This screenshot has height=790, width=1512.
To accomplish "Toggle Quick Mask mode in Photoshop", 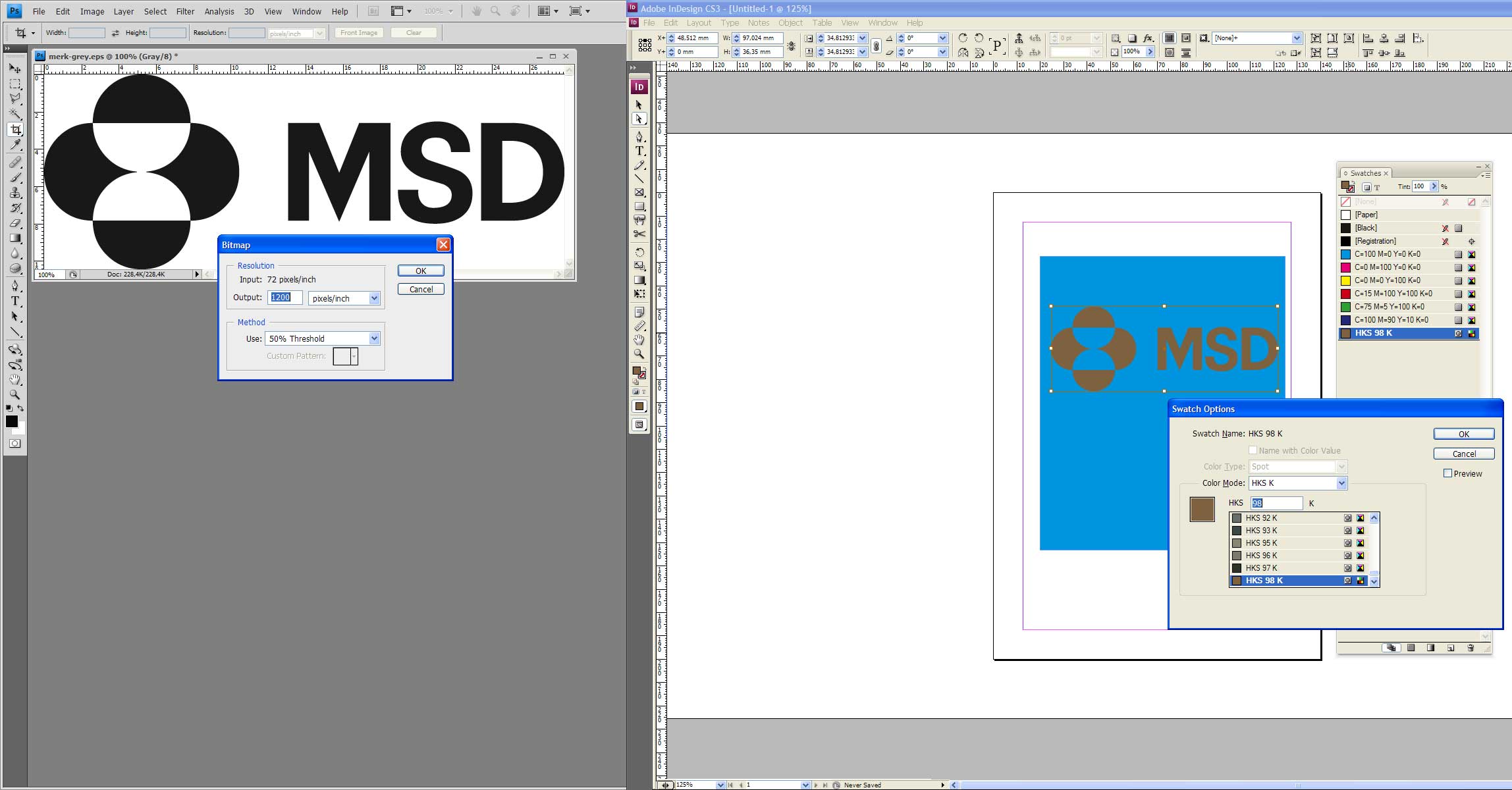I will click(14, 444).
